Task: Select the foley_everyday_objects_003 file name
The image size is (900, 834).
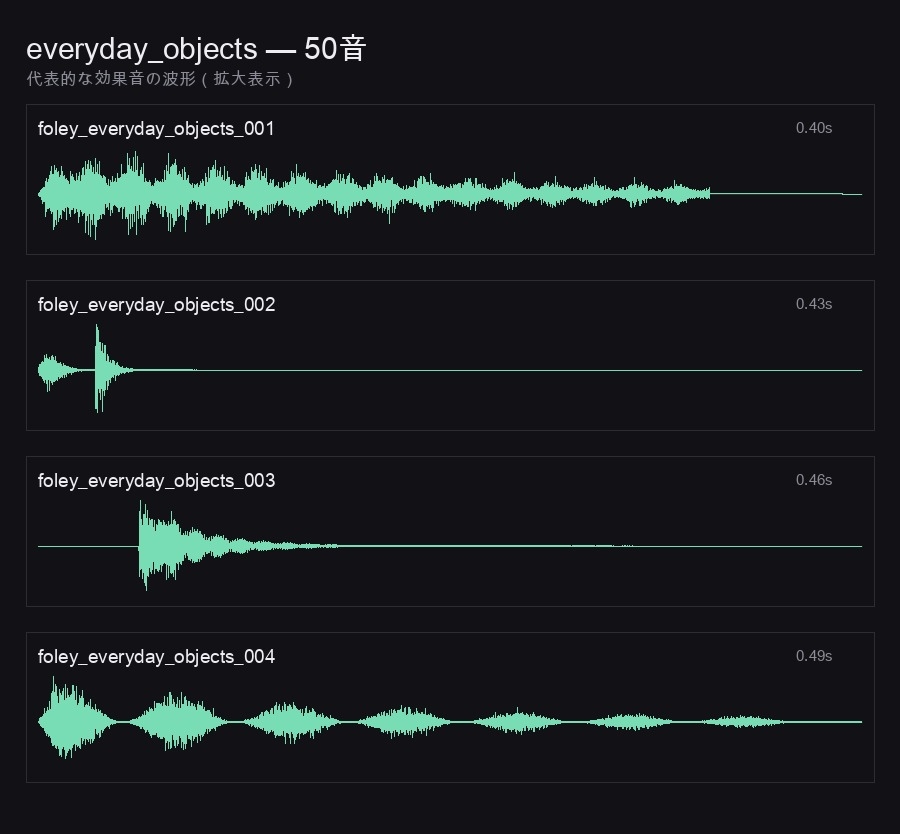Action: pos(157,480)
